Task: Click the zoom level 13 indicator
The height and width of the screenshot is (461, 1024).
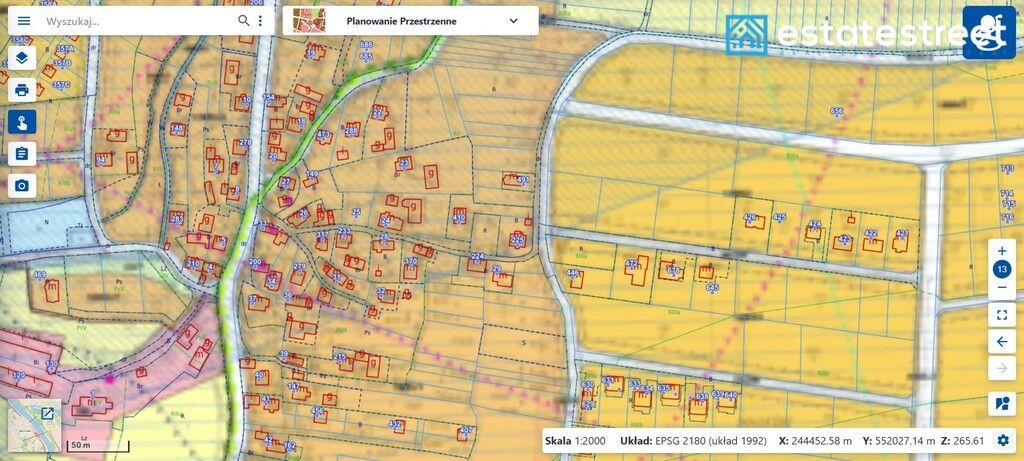Action: click(x=1002, y=269)
